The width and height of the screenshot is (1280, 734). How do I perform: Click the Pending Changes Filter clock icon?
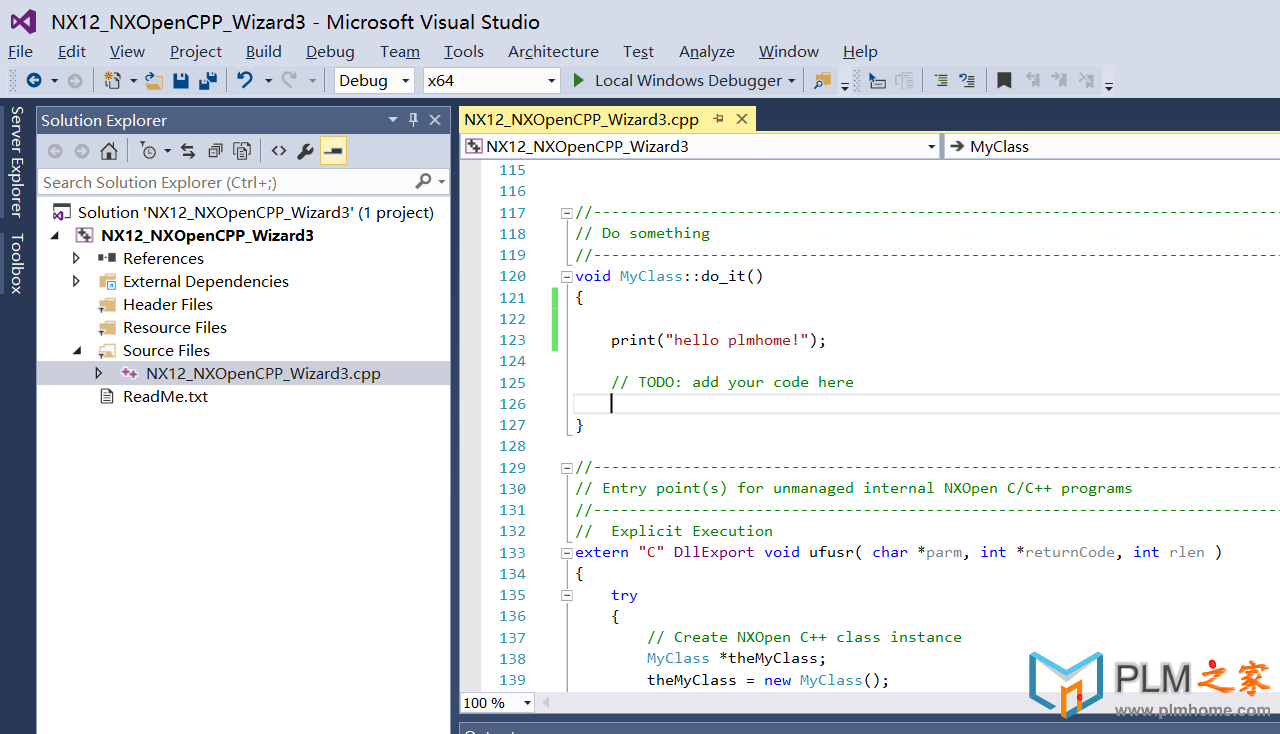148,151
